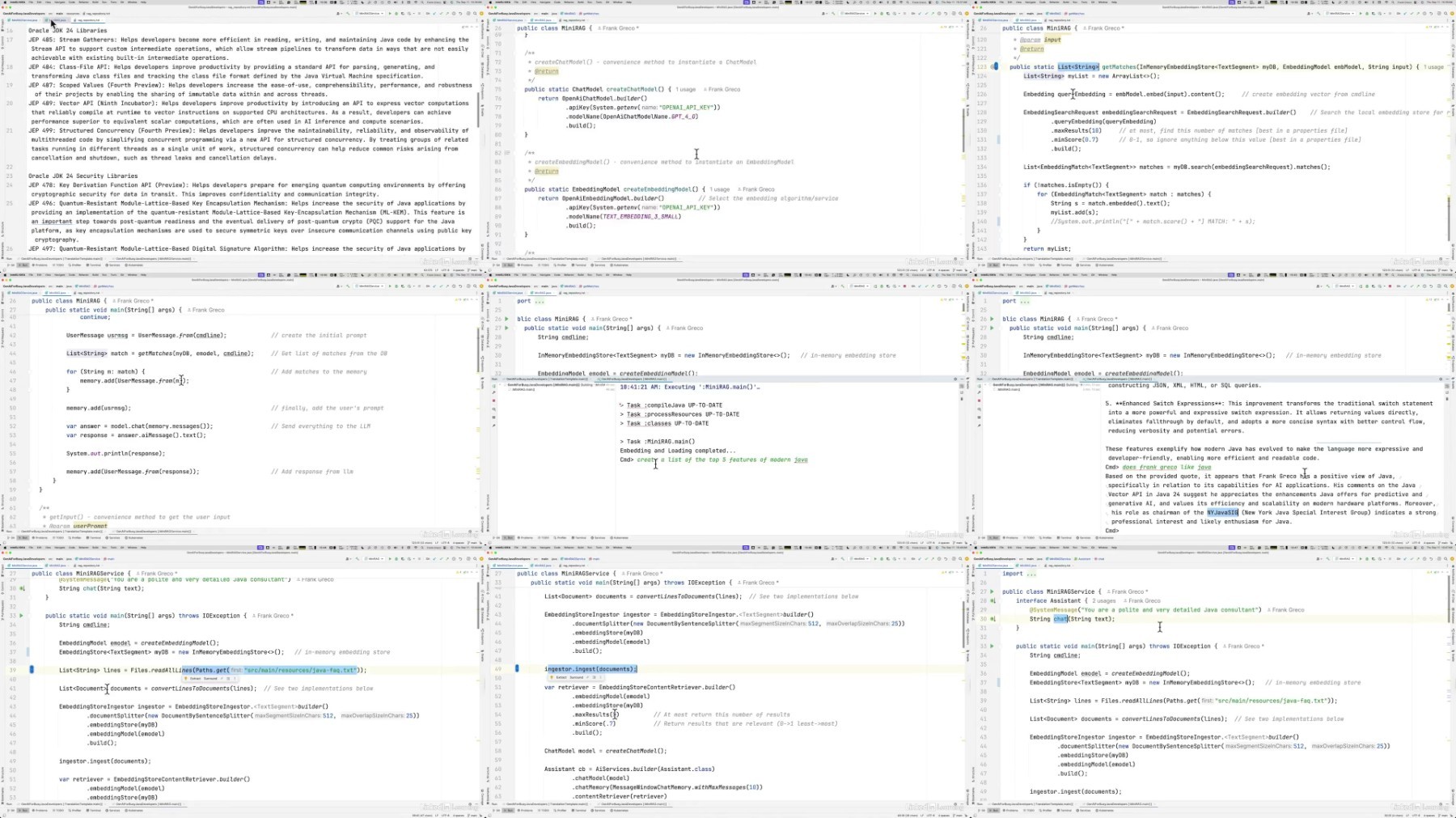Click 'Embedding and Loading completed...' console line

point(678,451)
